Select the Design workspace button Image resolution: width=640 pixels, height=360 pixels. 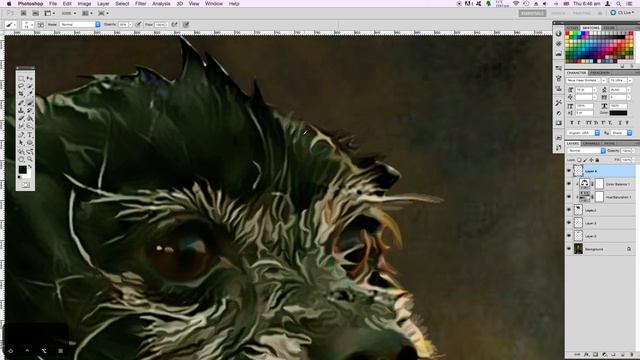[x=558, y=13]
